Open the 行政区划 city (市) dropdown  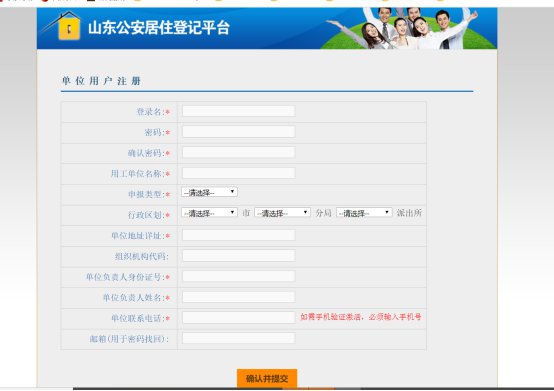210,213
